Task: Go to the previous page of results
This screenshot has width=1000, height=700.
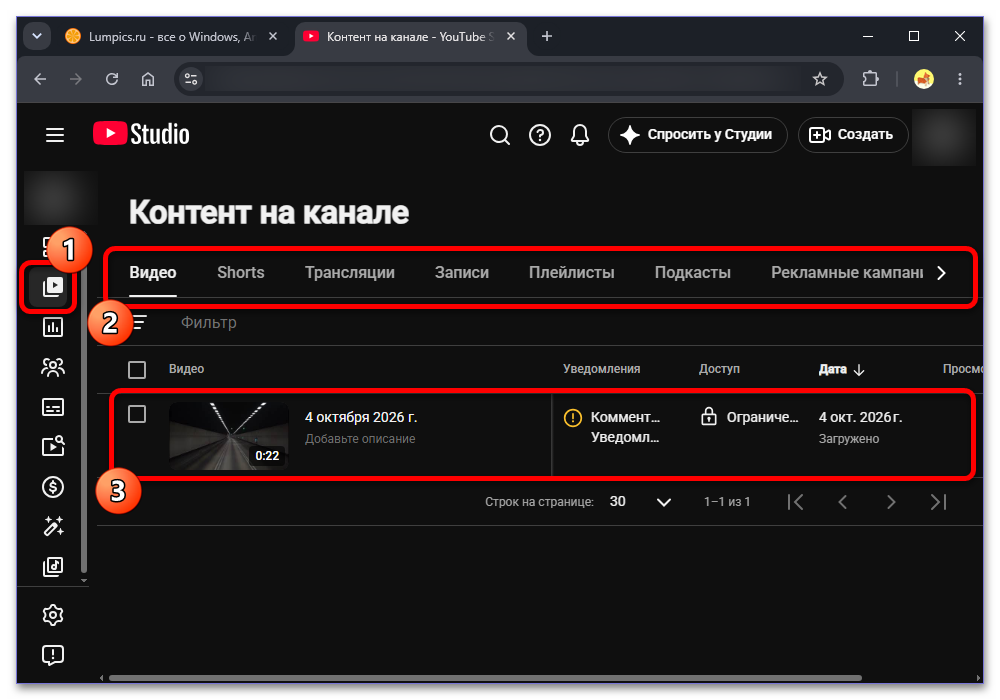Action: 842,502
